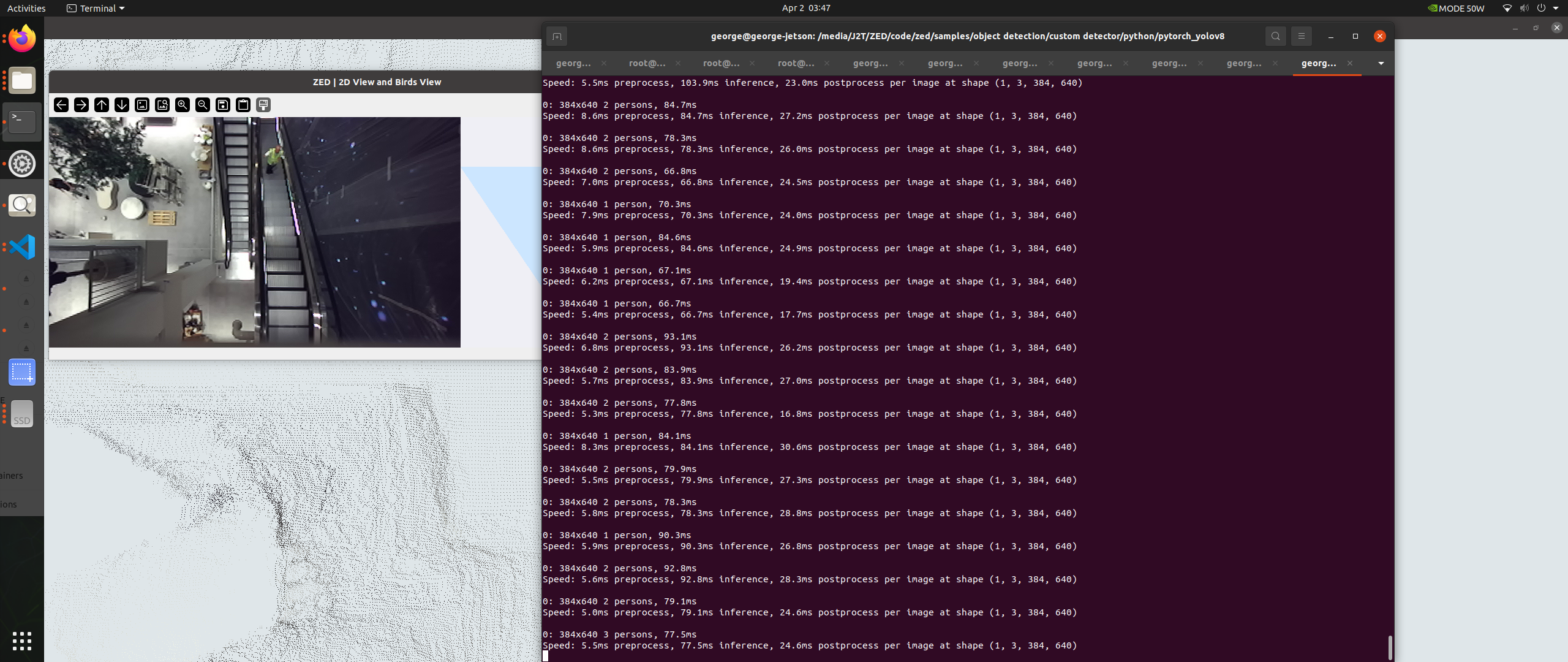
Task: Open the terminal hamburger menu
Action: point(1302,36)
